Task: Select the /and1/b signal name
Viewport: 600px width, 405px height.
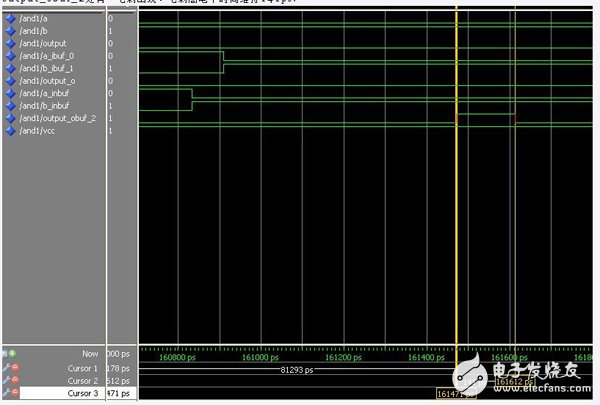Action: click(35, 31)
